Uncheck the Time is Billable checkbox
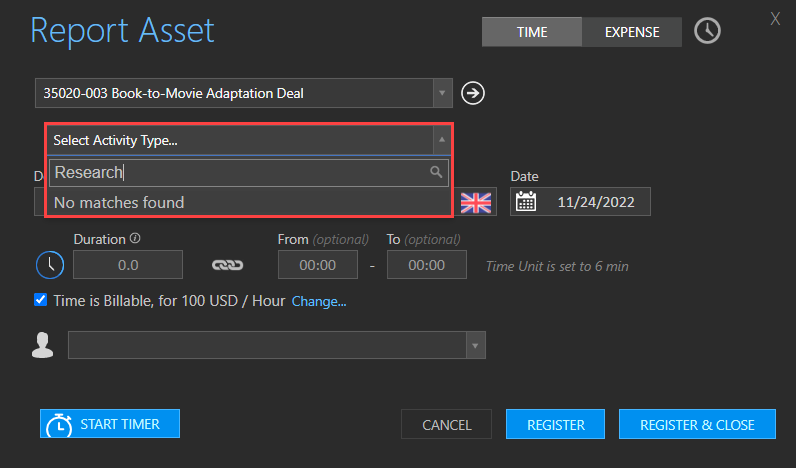 [x=41, y=300]
